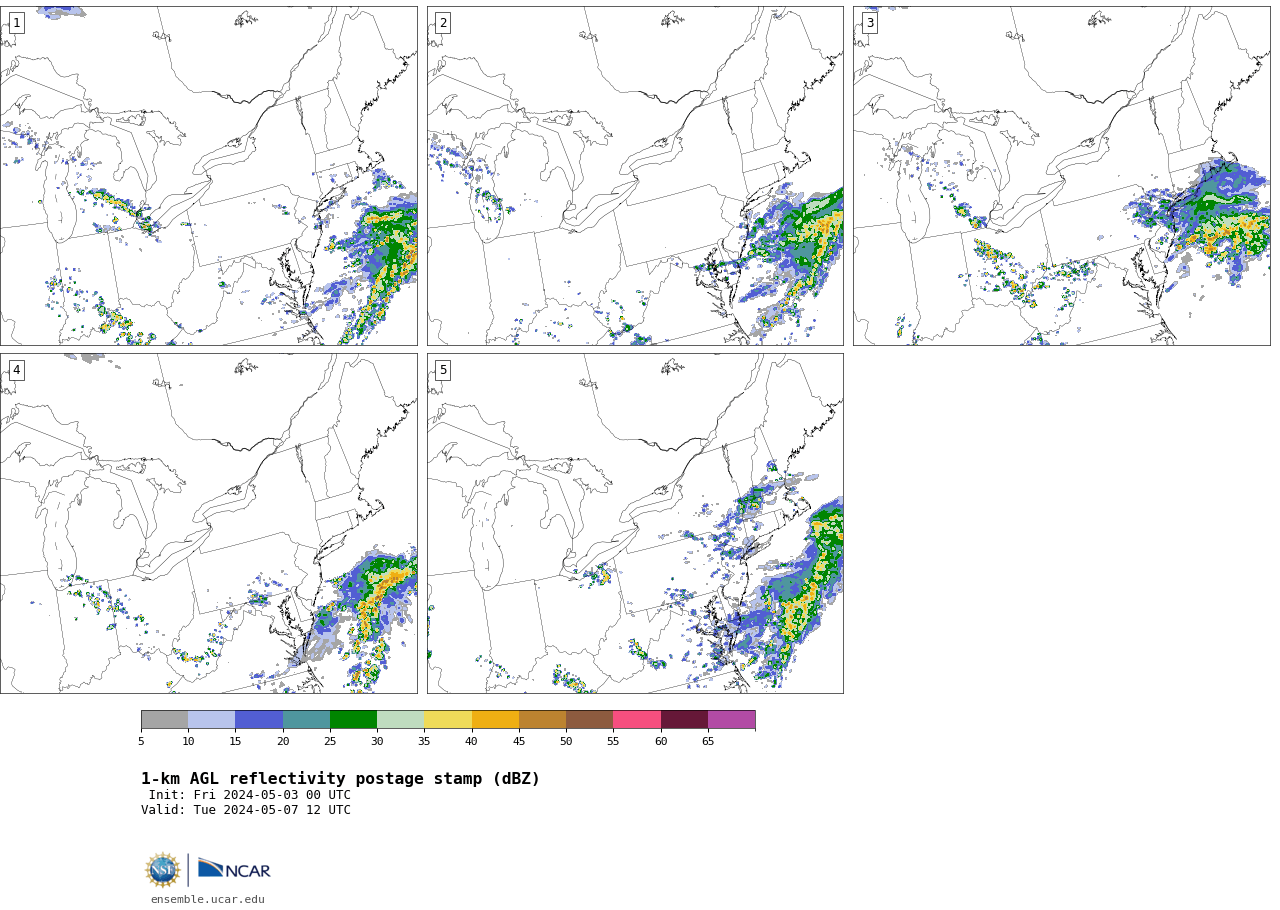Click the blue 15-20 dBZ swatch
Screen dimensions: 1280x910
point(259,720)
